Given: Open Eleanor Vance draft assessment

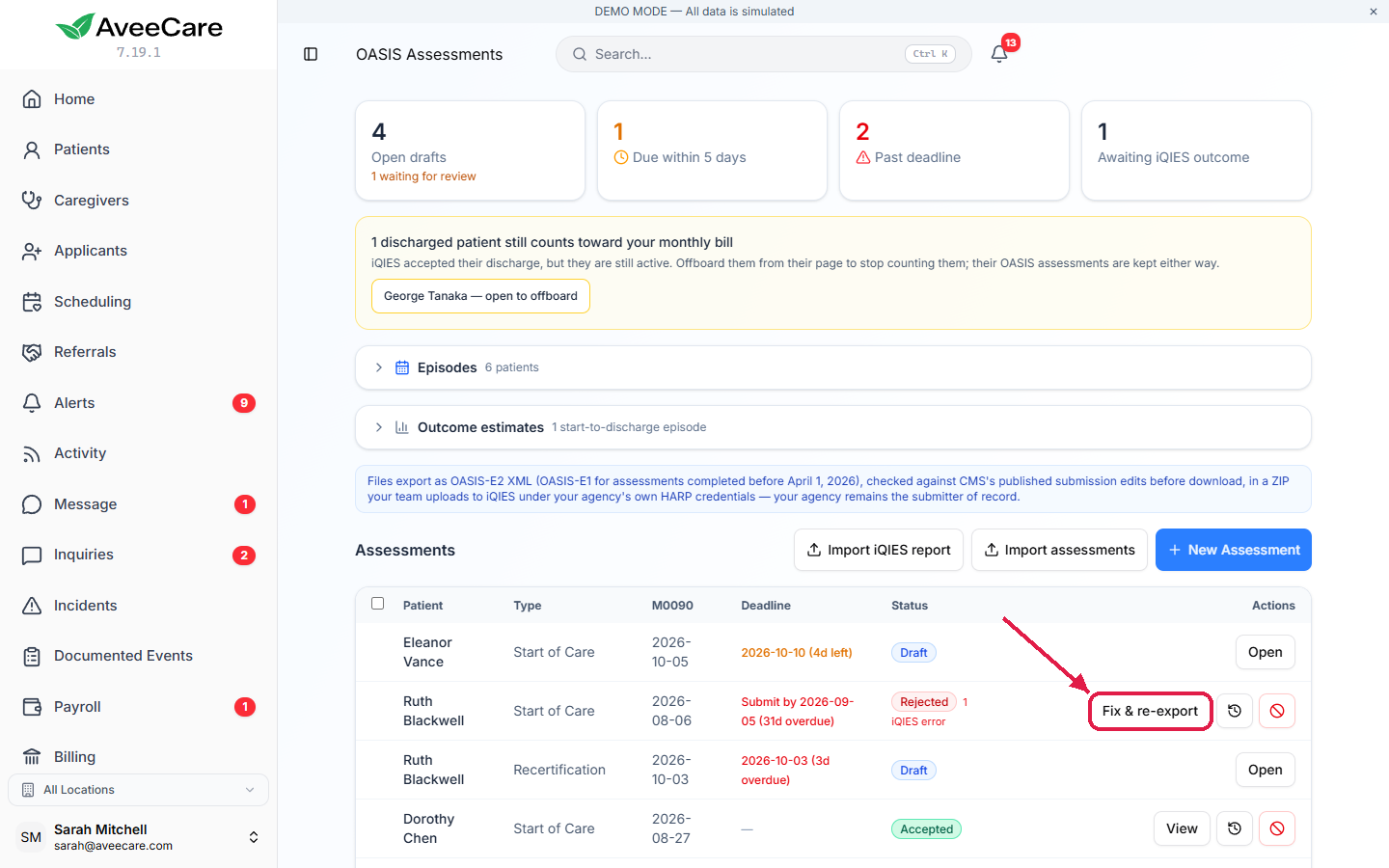Looking at the screenshot, I should click(x=1265, y=652).
